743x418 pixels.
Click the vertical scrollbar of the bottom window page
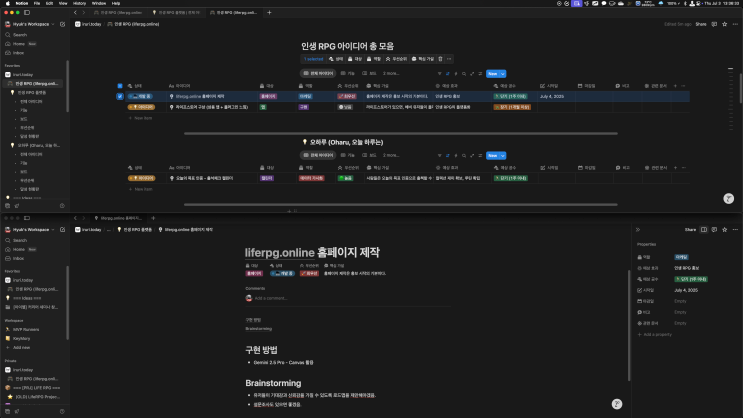[x=629, y=325]
